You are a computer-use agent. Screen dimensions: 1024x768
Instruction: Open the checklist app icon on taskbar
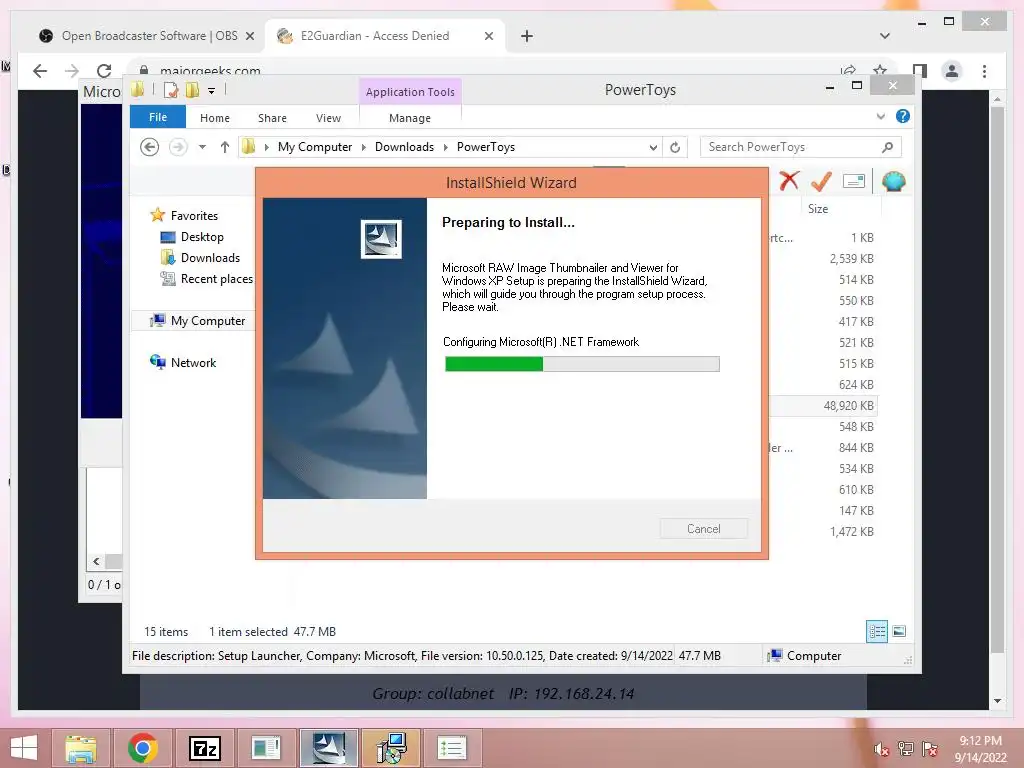(x=452, y=748)
